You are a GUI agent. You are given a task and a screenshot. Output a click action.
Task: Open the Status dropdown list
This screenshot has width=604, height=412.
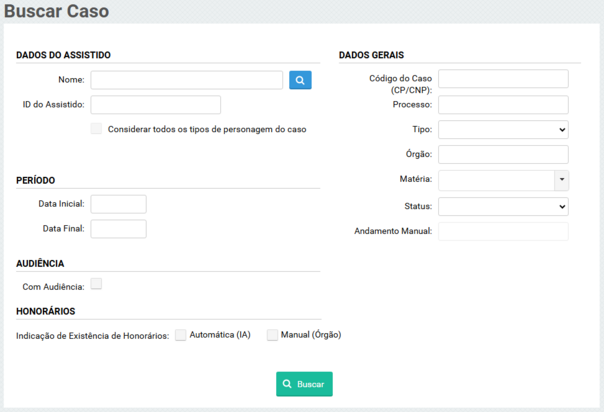coord(503,206)
